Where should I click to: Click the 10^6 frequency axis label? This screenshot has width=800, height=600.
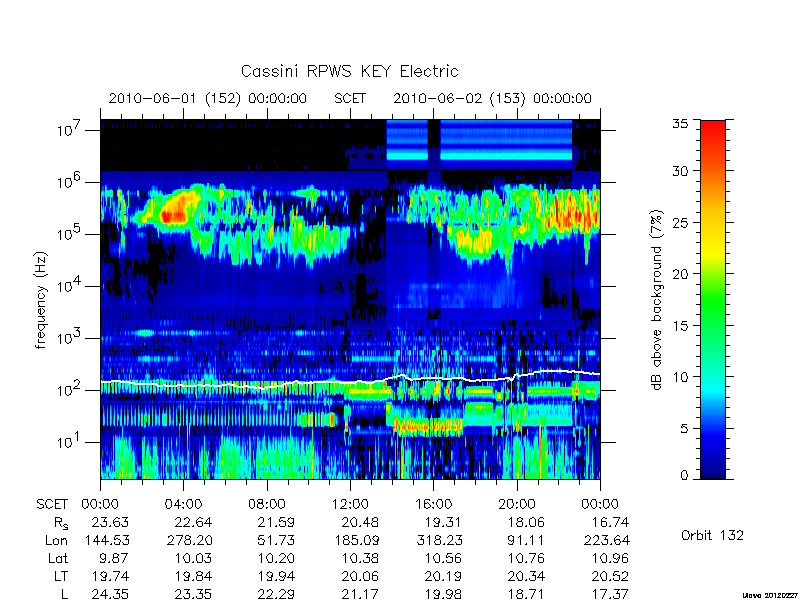point(70,182)
